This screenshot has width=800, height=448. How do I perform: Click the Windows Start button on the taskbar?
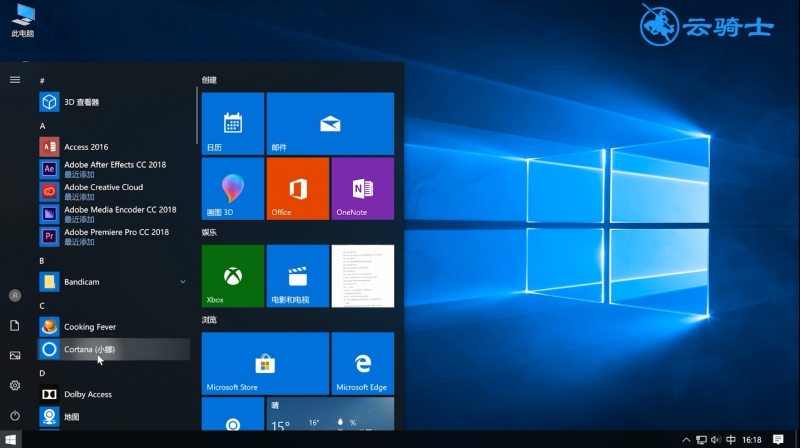click(11, 439)
